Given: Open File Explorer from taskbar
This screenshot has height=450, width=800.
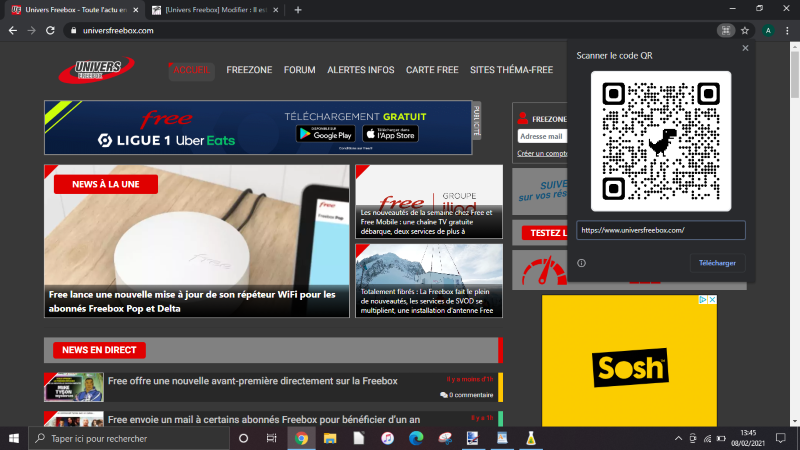Looking at the screenshot, I should 330,438.
